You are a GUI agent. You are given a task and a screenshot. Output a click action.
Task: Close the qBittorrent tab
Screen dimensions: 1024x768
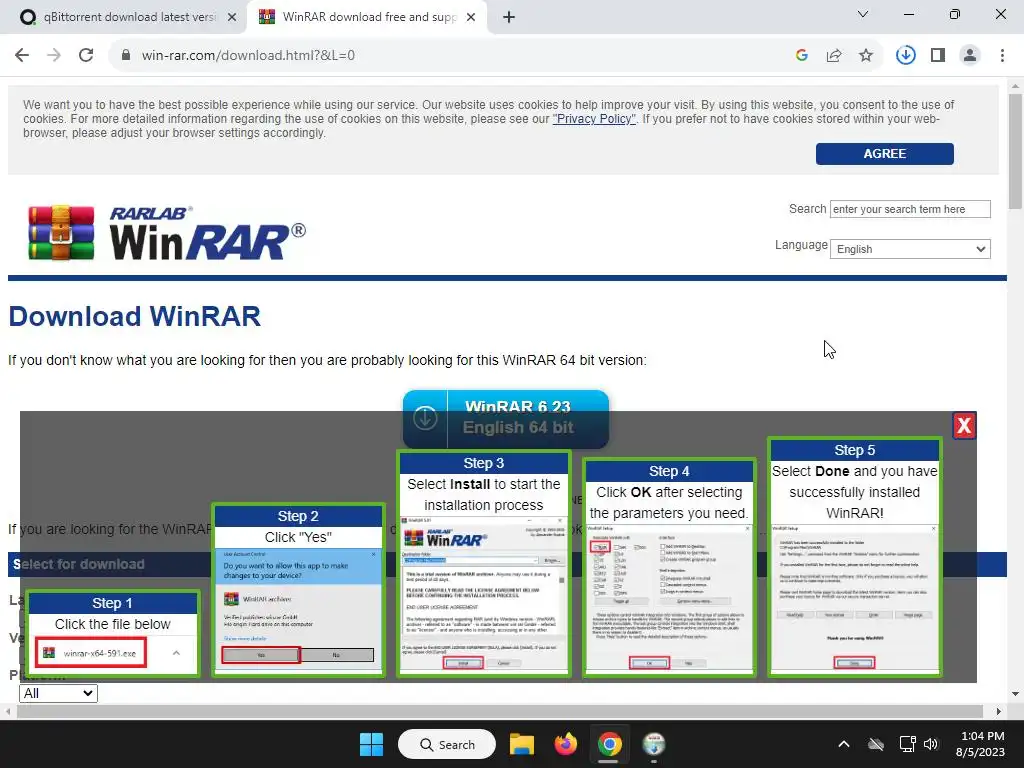pos(232,17)
